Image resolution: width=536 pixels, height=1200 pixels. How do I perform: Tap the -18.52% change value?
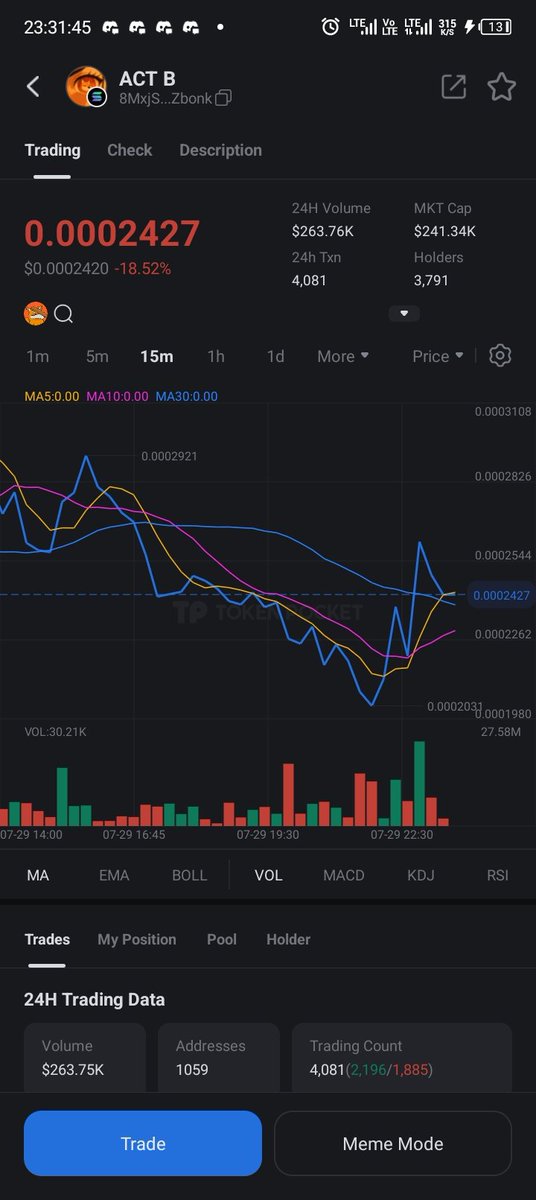[142, 269]
